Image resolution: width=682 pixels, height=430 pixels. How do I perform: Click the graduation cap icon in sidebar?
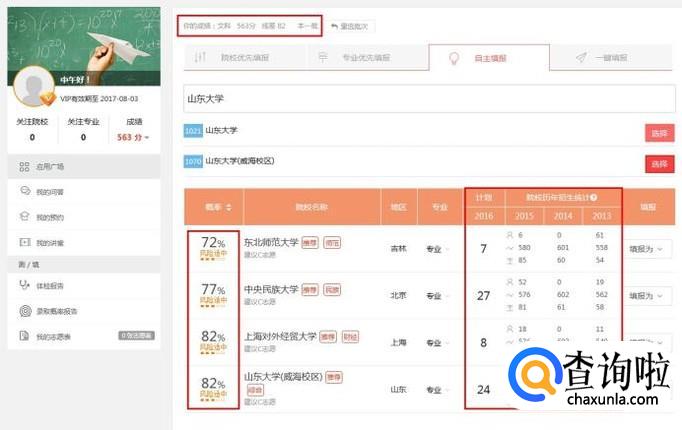[25, 217]
